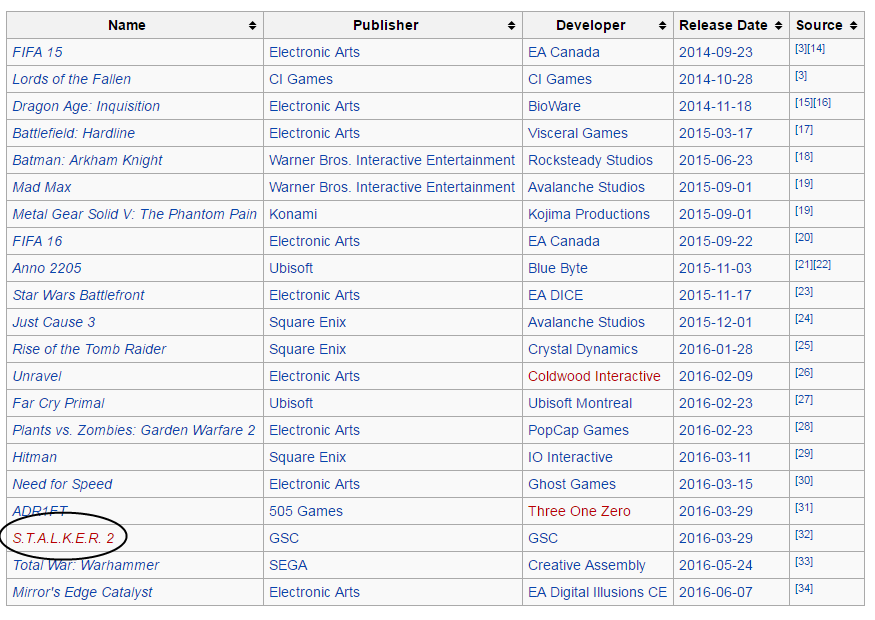Click the release date 2014-09-23

coord(715,52)
